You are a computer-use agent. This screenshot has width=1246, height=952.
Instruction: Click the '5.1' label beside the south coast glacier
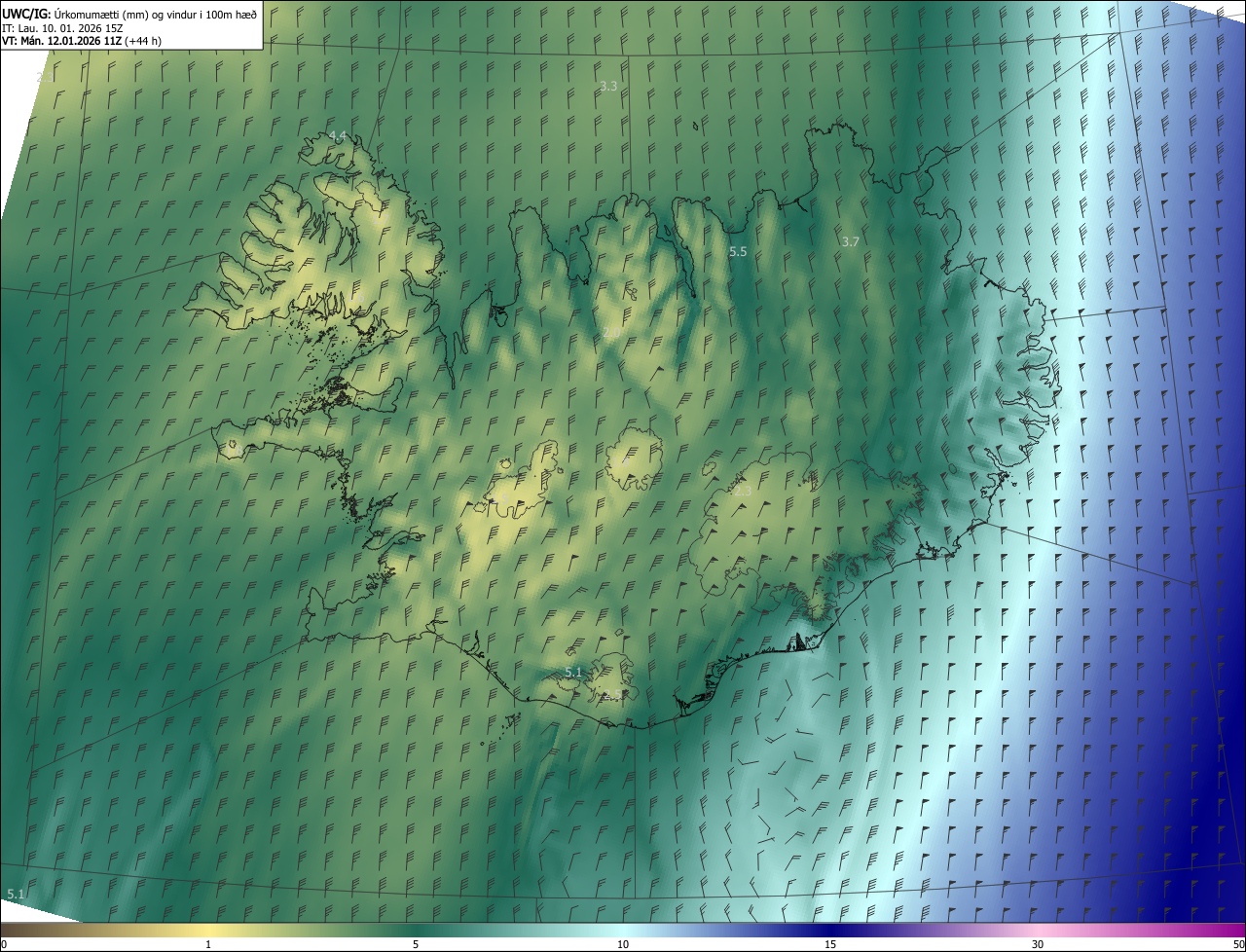pyautogui.click(x=573, y=673)
